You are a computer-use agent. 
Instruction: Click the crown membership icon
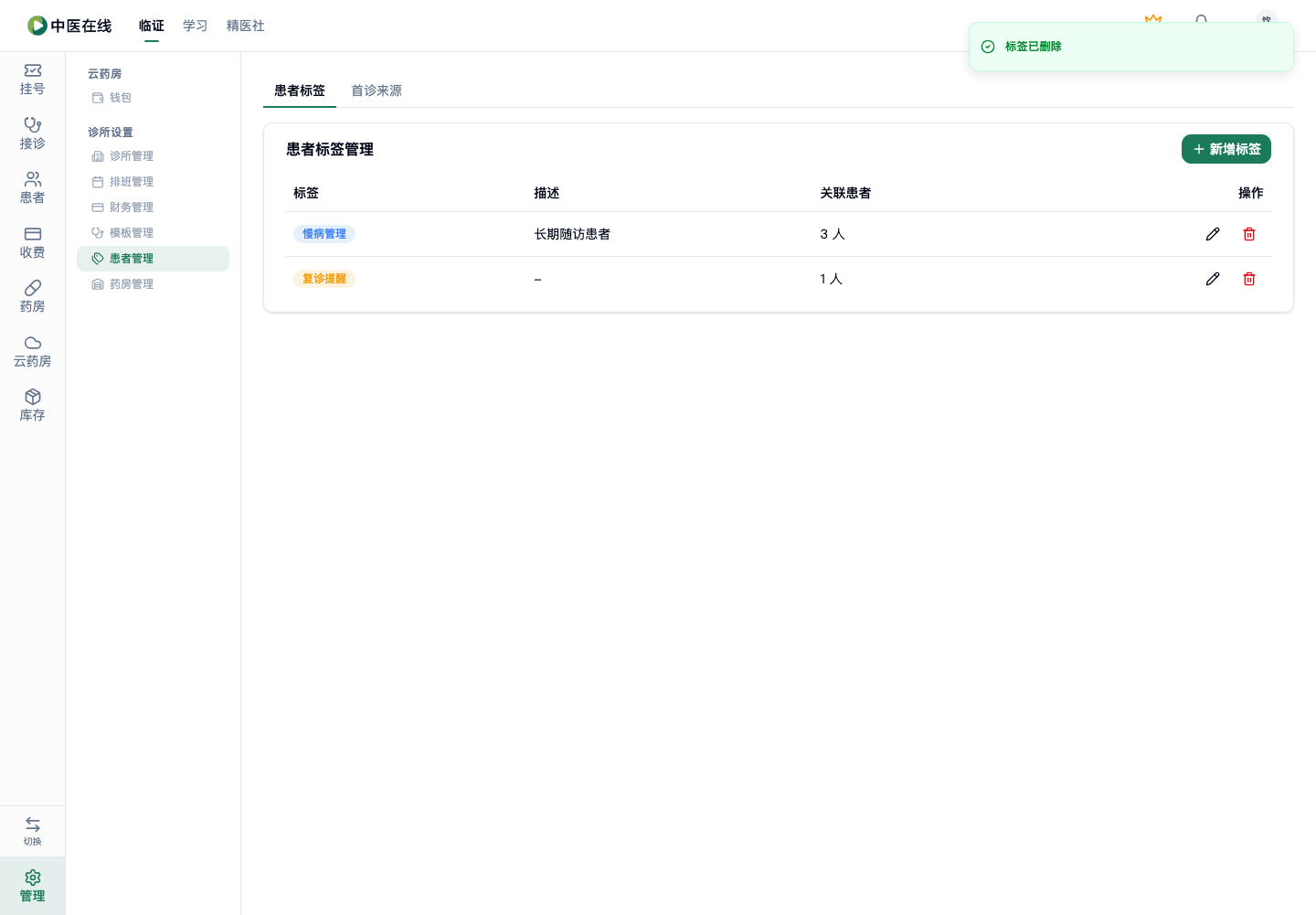click(x=1153, y=19)
